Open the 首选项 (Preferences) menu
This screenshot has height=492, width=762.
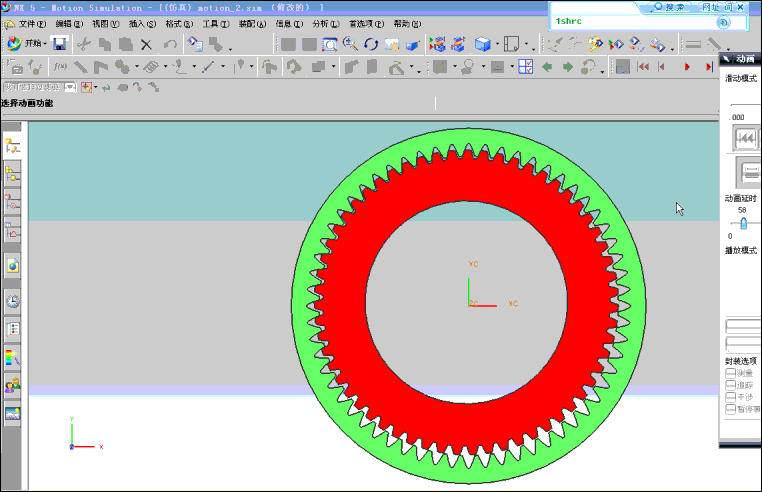(366, 24)
